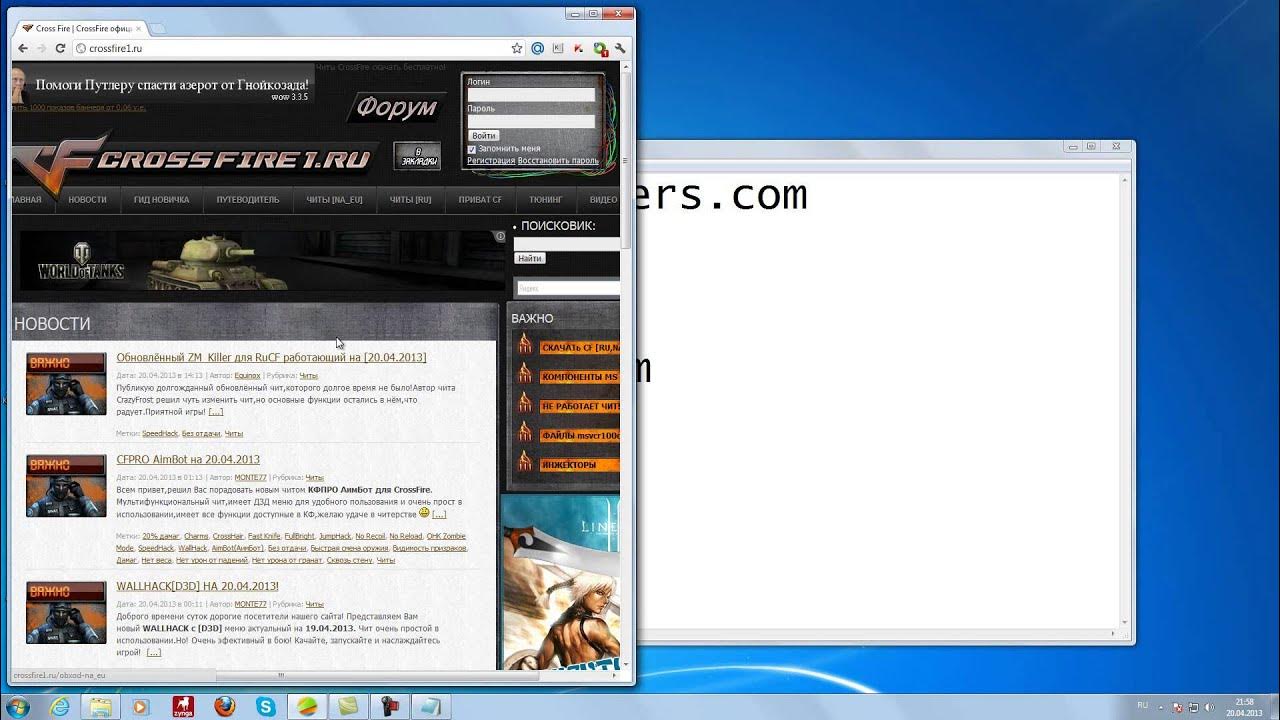1280x720 pixels.
Task: Open the ПРИВАТ CF menu item
Action: click(x=480, y=200)
